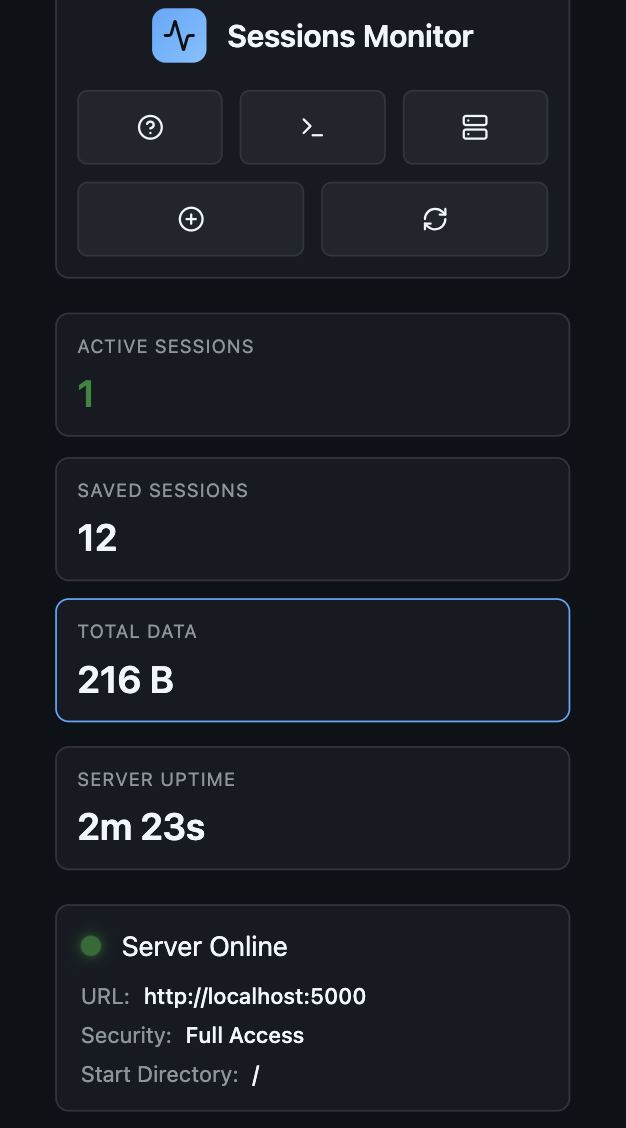This screenshot has width=626, height=1128.
Task: Open help via the question mark icon
Action: [150, 127]
